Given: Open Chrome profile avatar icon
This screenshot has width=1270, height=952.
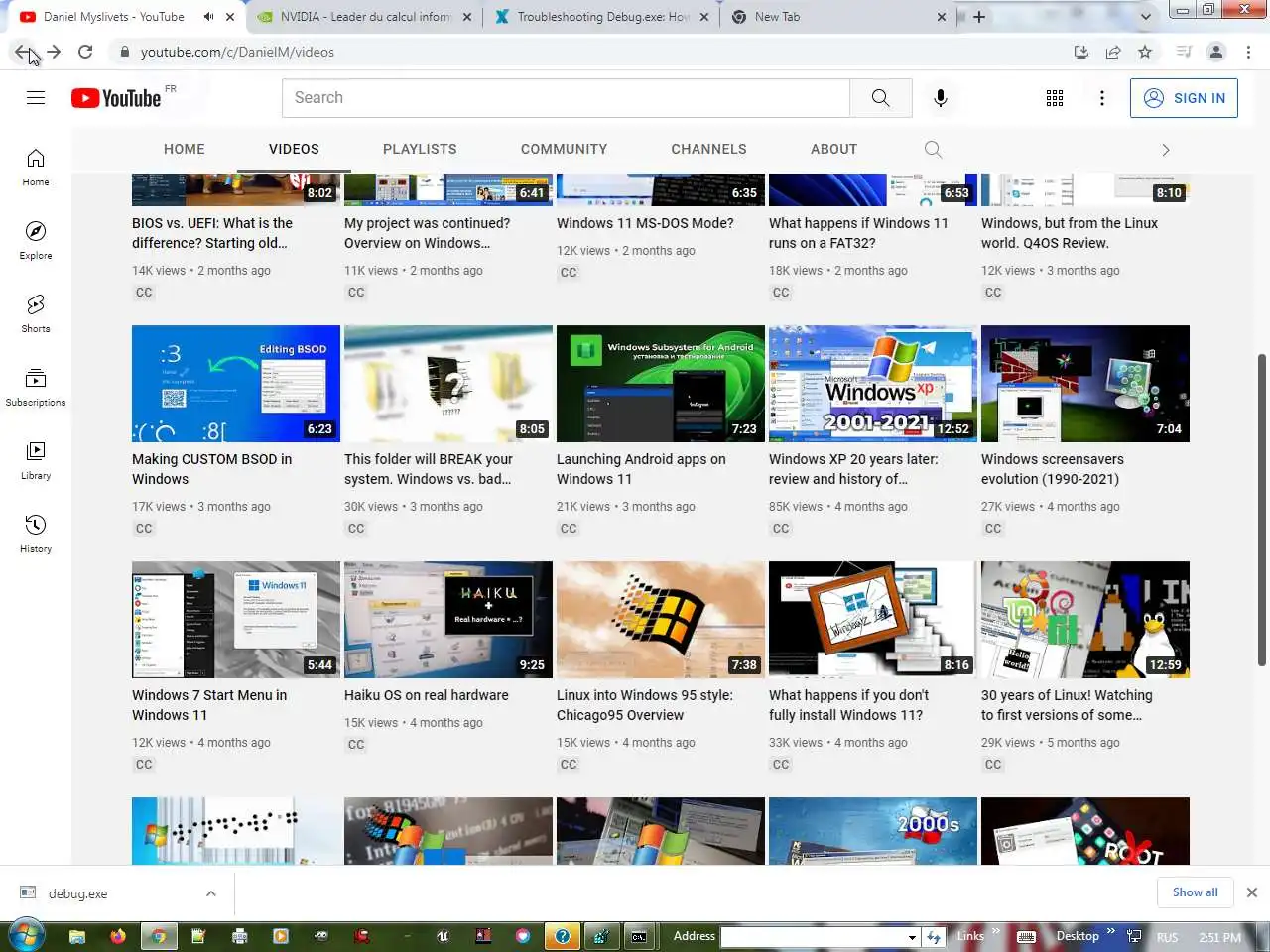Looking at the screenshot, I should (x=1216, y=52).
